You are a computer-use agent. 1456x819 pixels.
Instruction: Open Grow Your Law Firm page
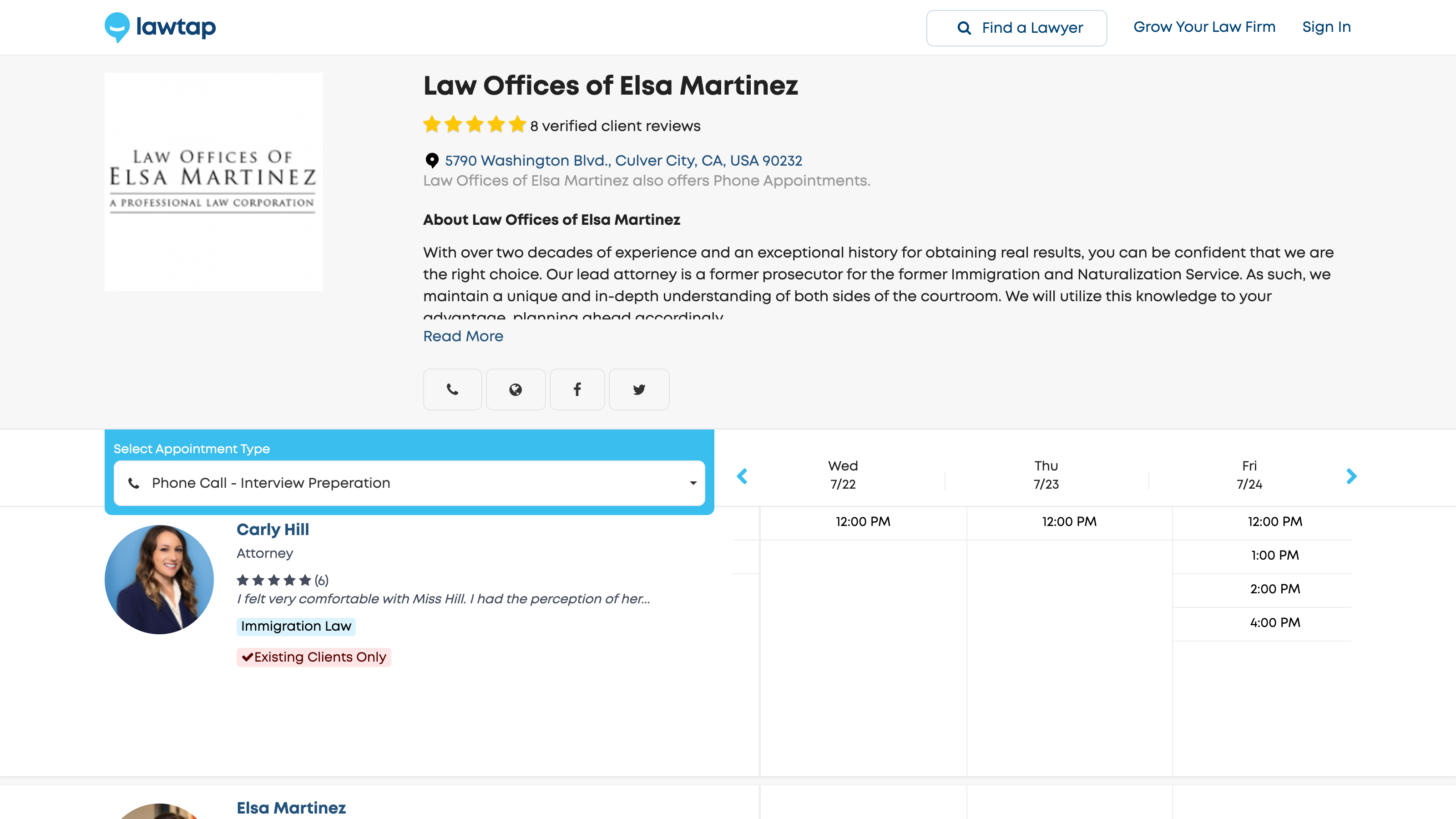tap(1204, 27)
